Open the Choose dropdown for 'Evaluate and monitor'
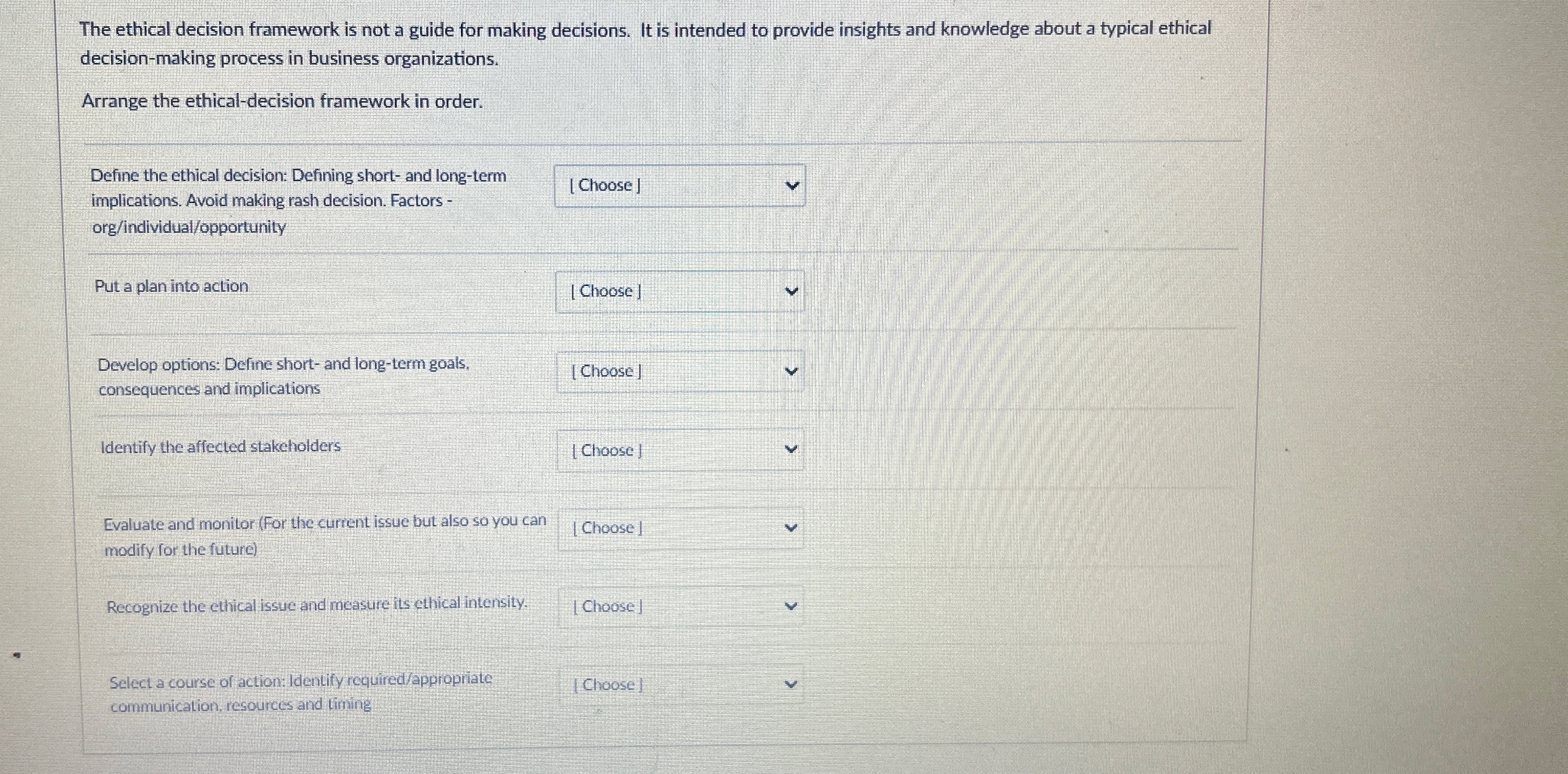This screenshot has width=1568, height=774. coord(680,528)
